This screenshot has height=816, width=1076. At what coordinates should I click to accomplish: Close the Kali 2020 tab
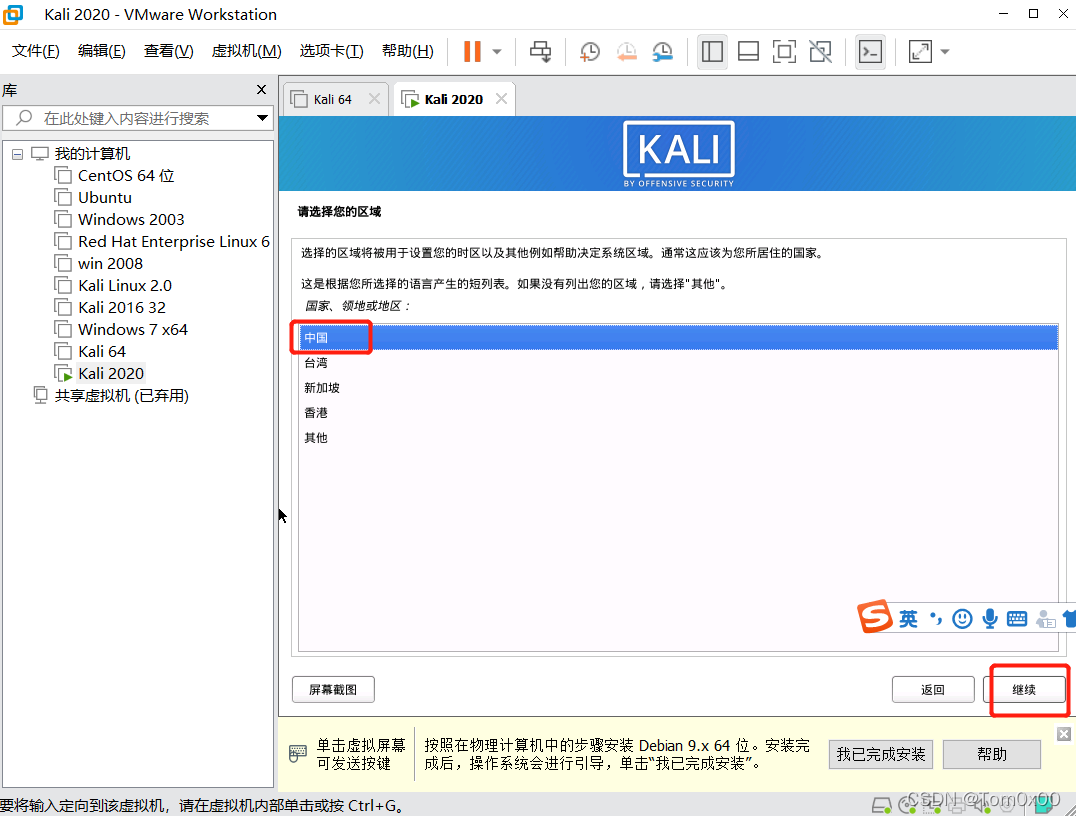(502, 99)
